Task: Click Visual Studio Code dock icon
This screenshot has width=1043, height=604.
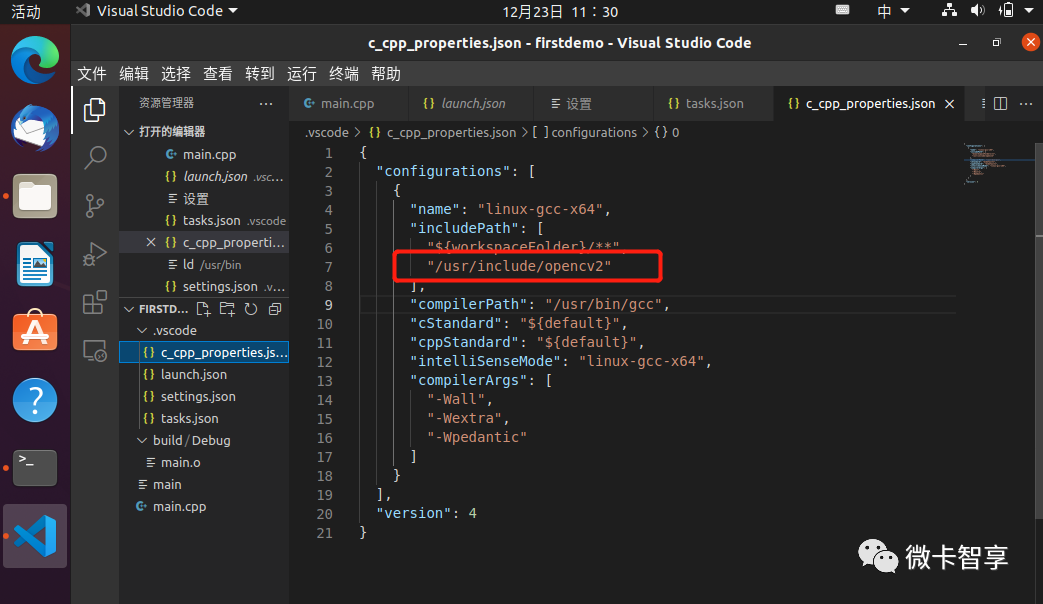Action: pyautogui.click(x=35, y=536)
